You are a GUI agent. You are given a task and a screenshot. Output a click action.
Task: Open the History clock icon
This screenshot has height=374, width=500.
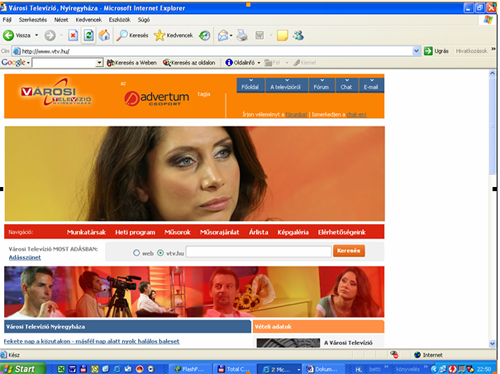coord(204,35)
